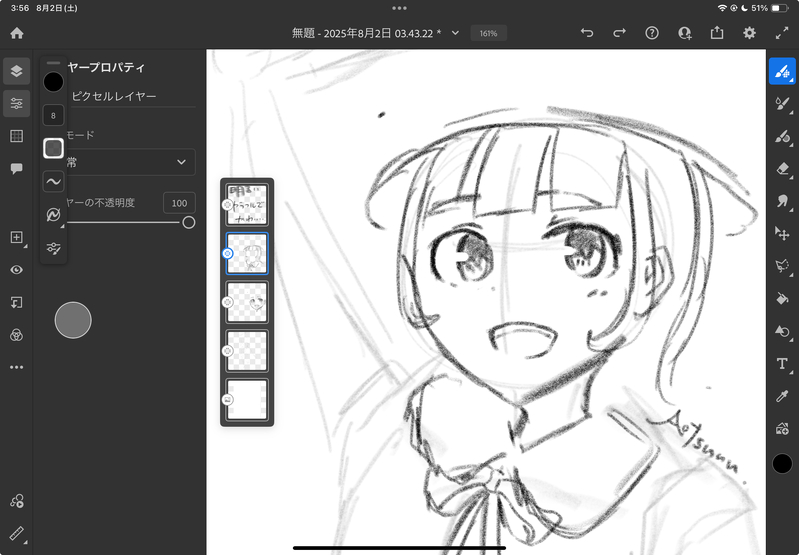Select the third layer thumbnail with eye sketch
Image resolution: width=799 pixels, height=555 pixels.
[x=247, y=302]
